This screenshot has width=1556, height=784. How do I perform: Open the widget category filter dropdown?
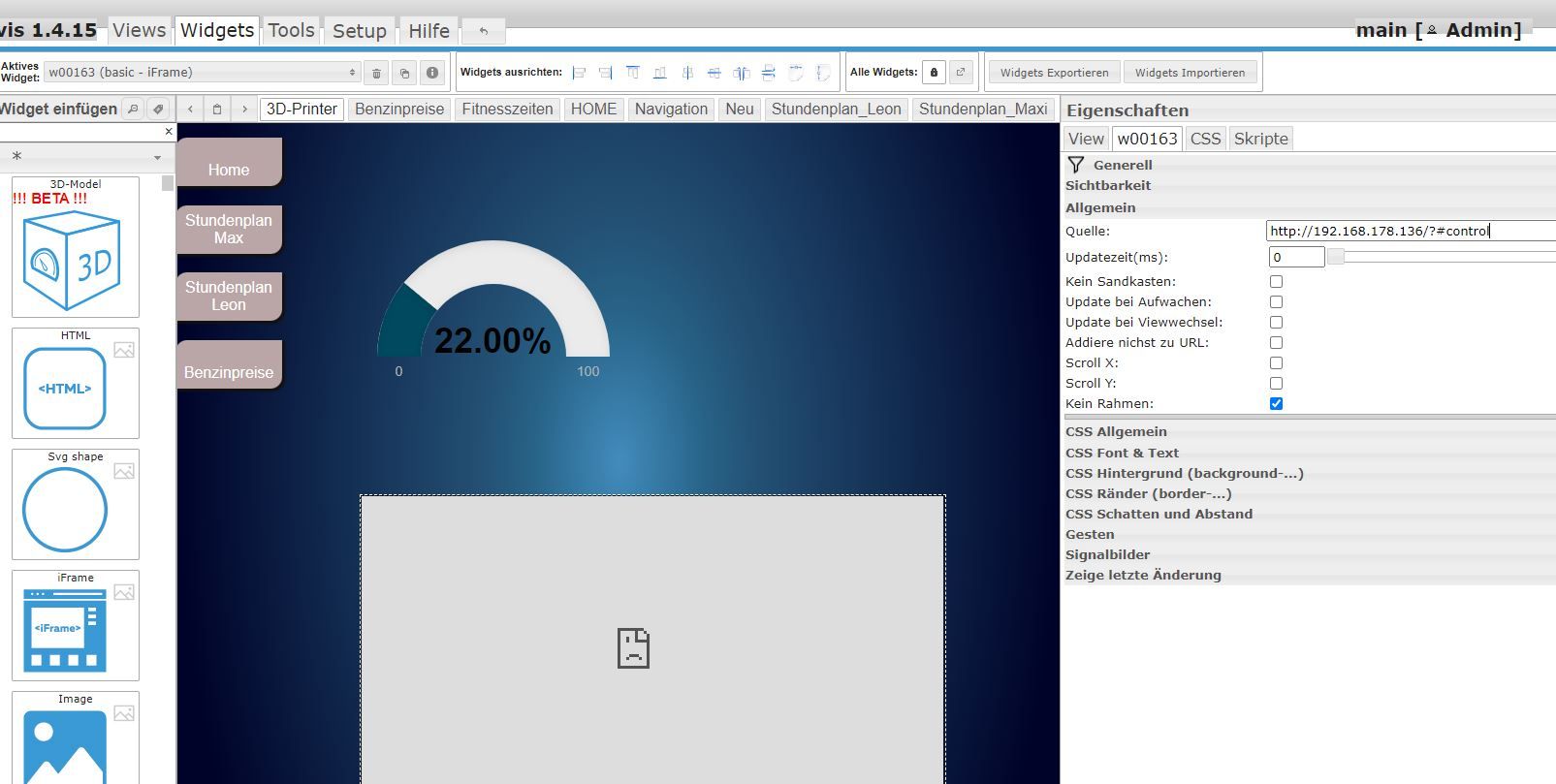(87, 156)
